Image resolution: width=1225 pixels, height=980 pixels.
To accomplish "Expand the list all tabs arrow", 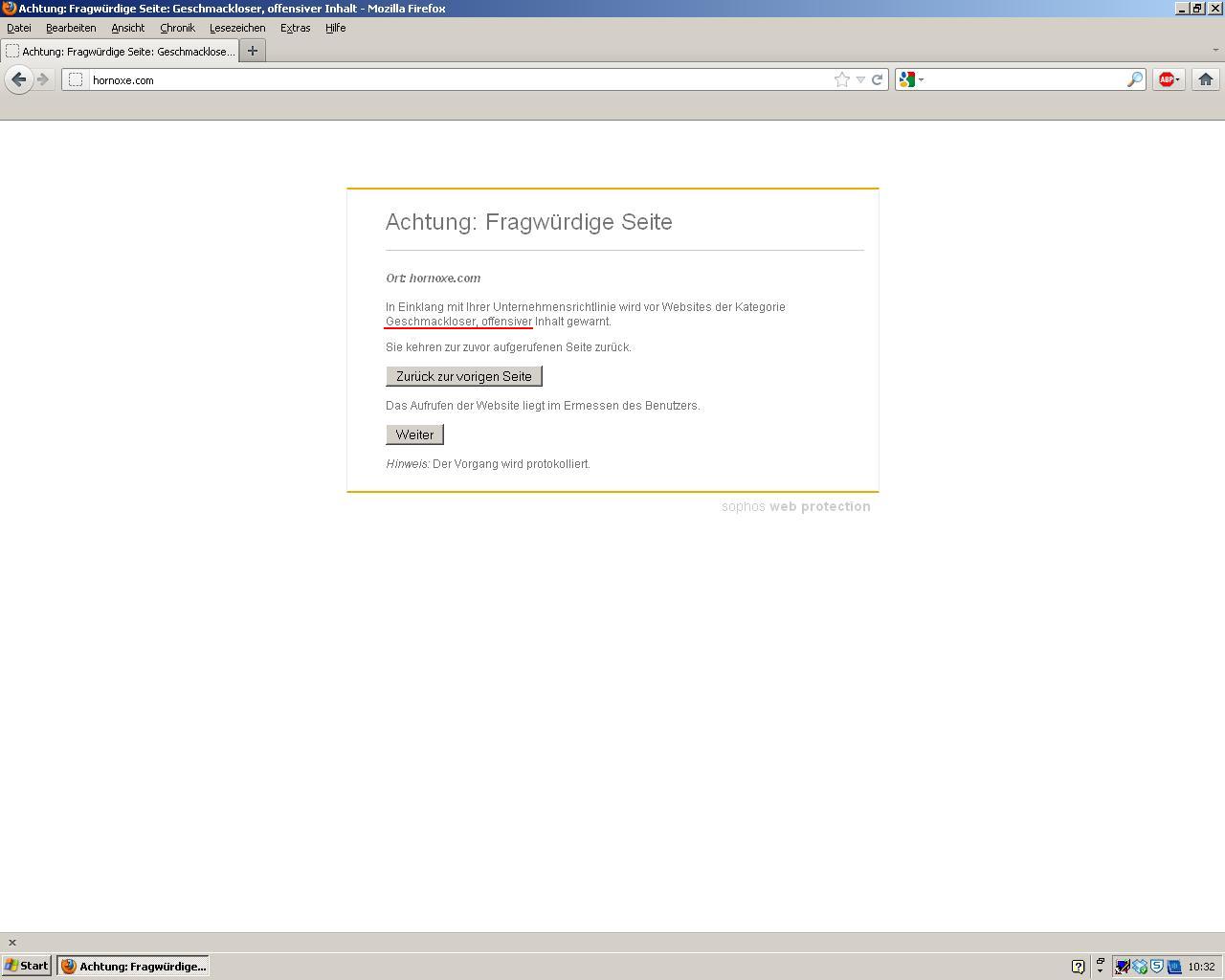I will pos(1216,50).
